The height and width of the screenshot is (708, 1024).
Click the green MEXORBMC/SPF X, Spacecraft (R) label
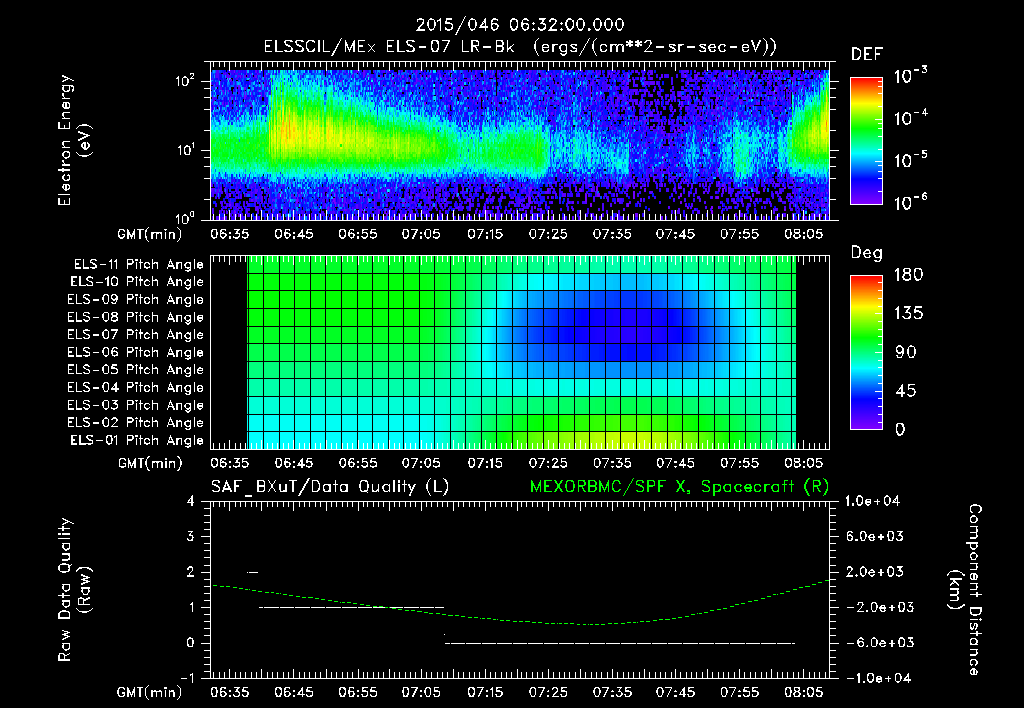click(x=679, y=487)
